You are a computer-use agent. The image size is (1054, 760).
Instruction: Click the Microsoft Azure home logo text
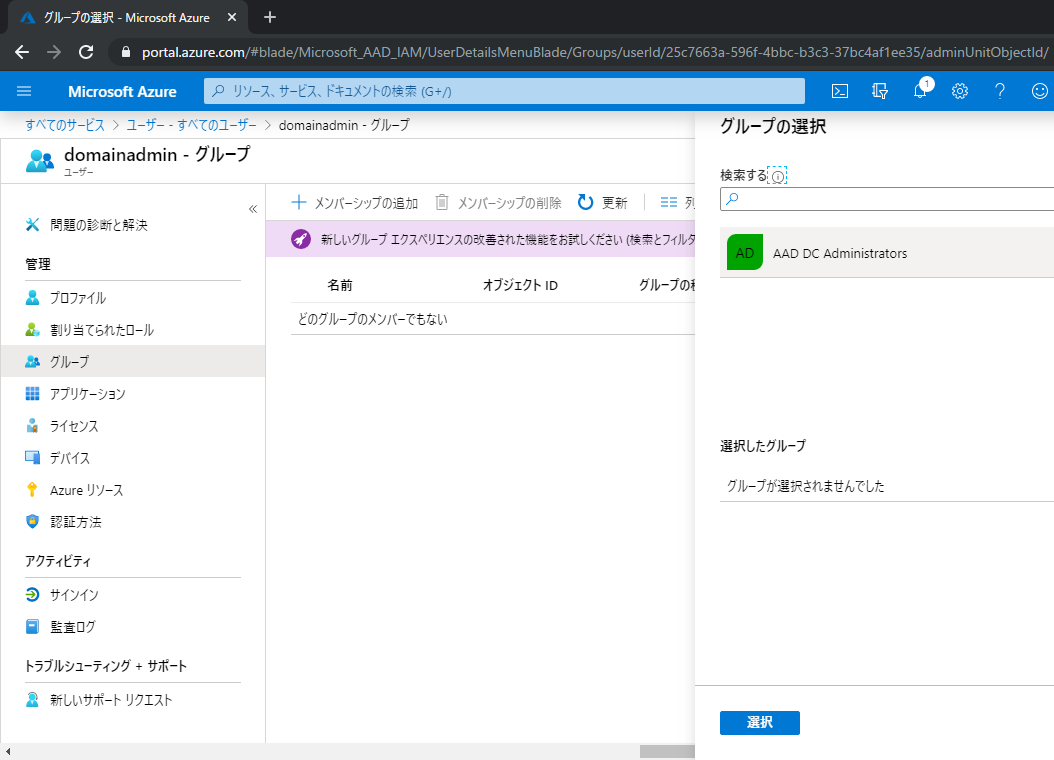[122, 91]
